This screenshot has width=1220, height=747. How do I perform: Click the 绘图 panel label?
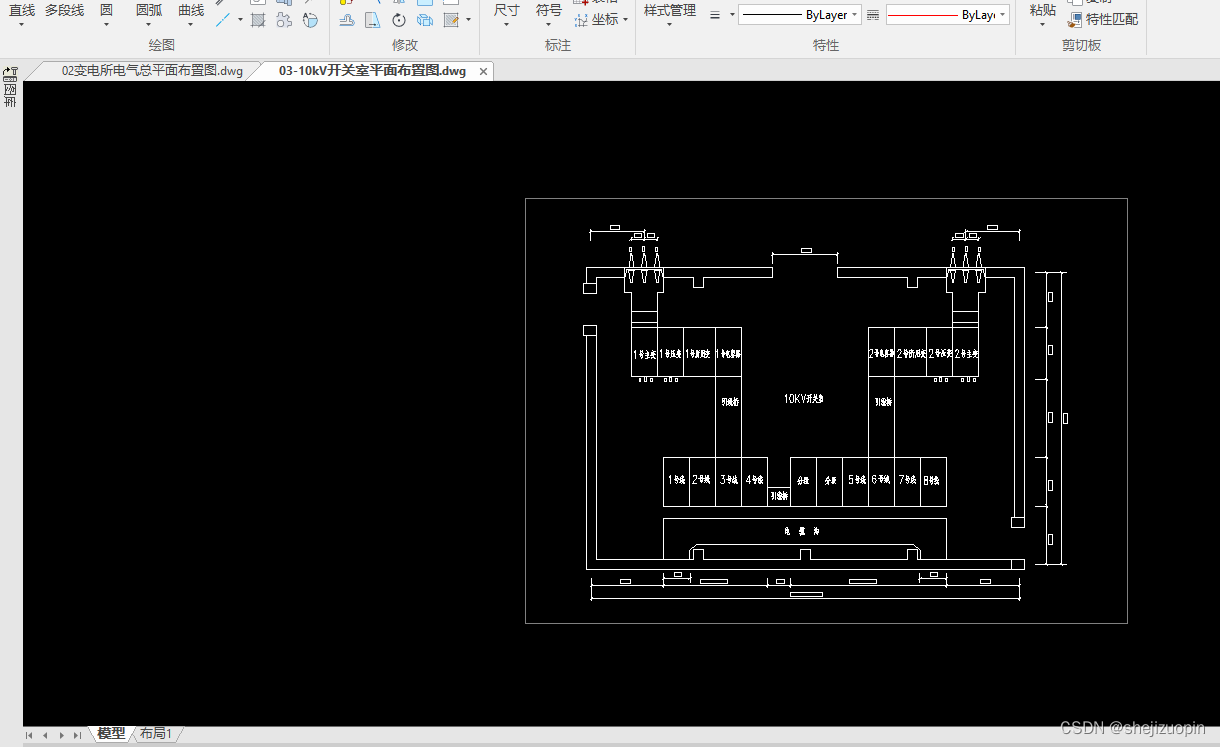tap(162, 45)
